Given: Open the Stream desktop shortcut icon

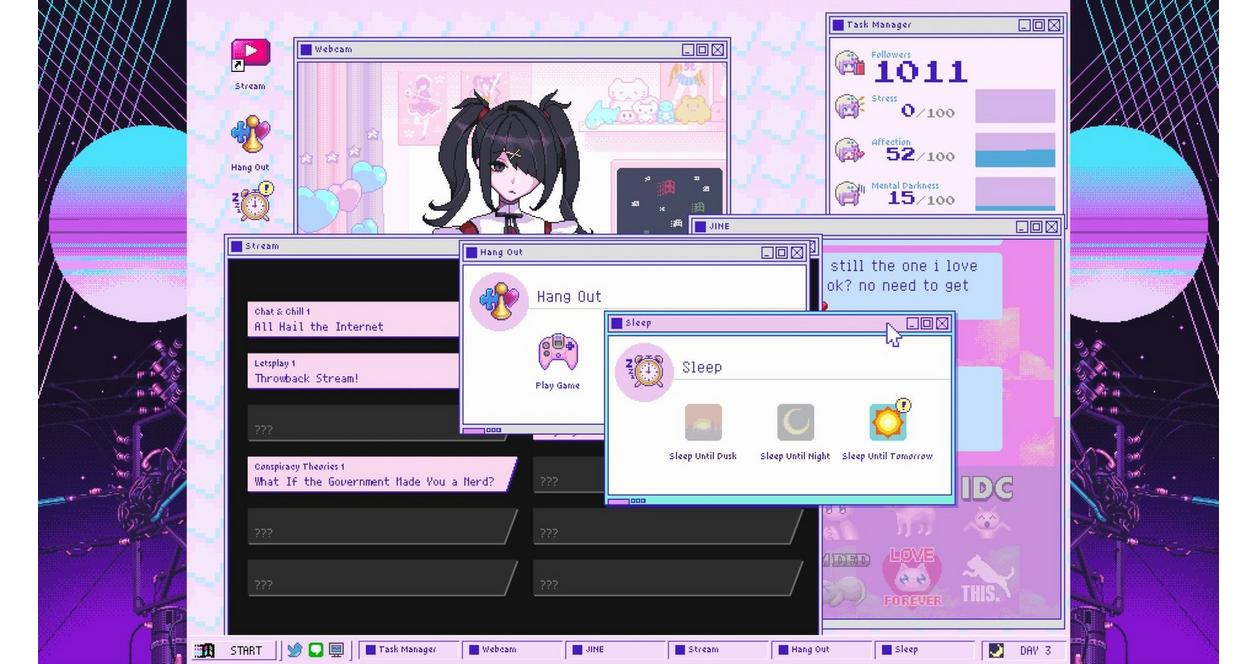Looking at the screenshot, I should pos(250,56).
